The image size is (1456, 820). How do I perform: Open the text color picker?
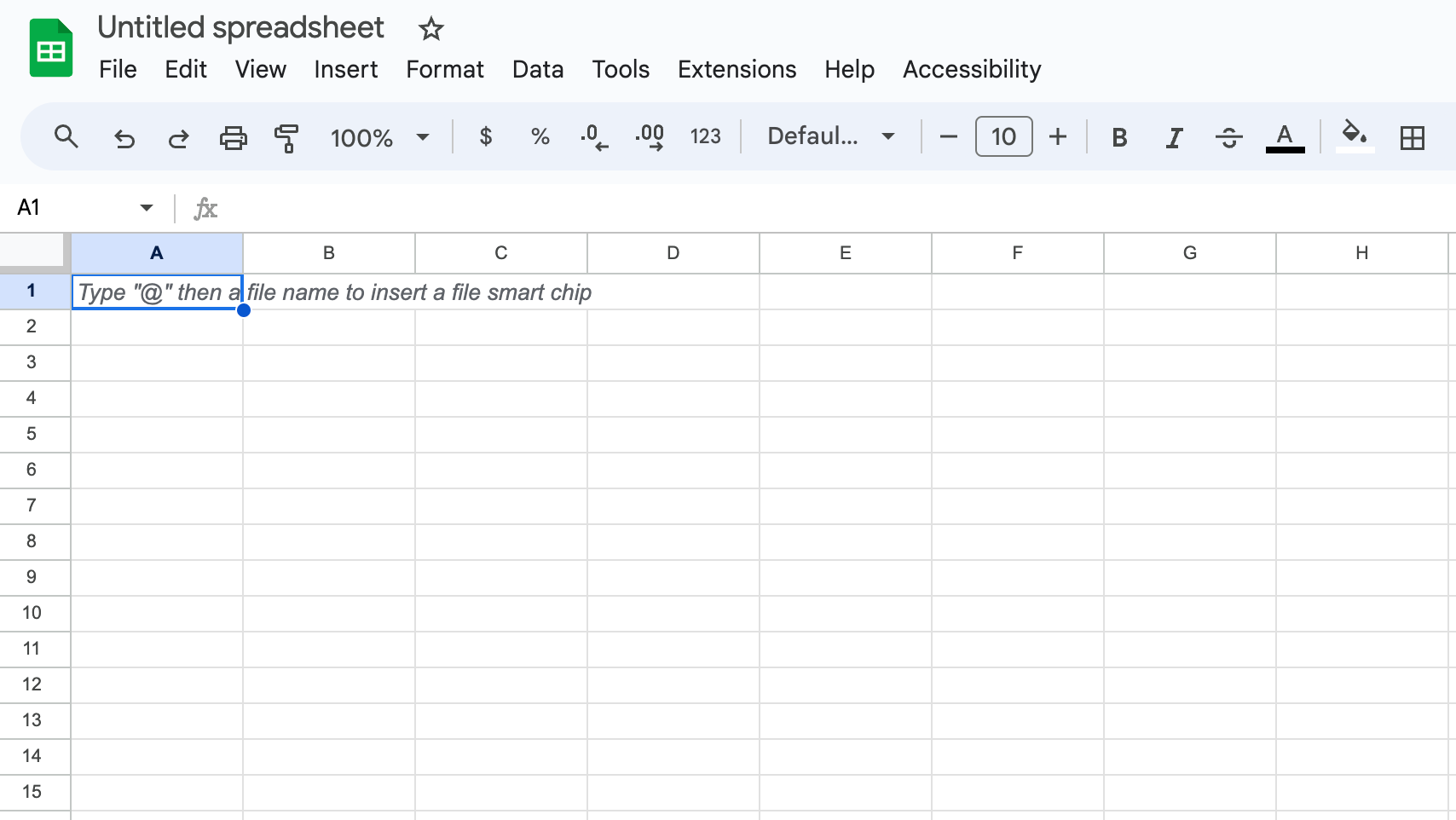1285,137
